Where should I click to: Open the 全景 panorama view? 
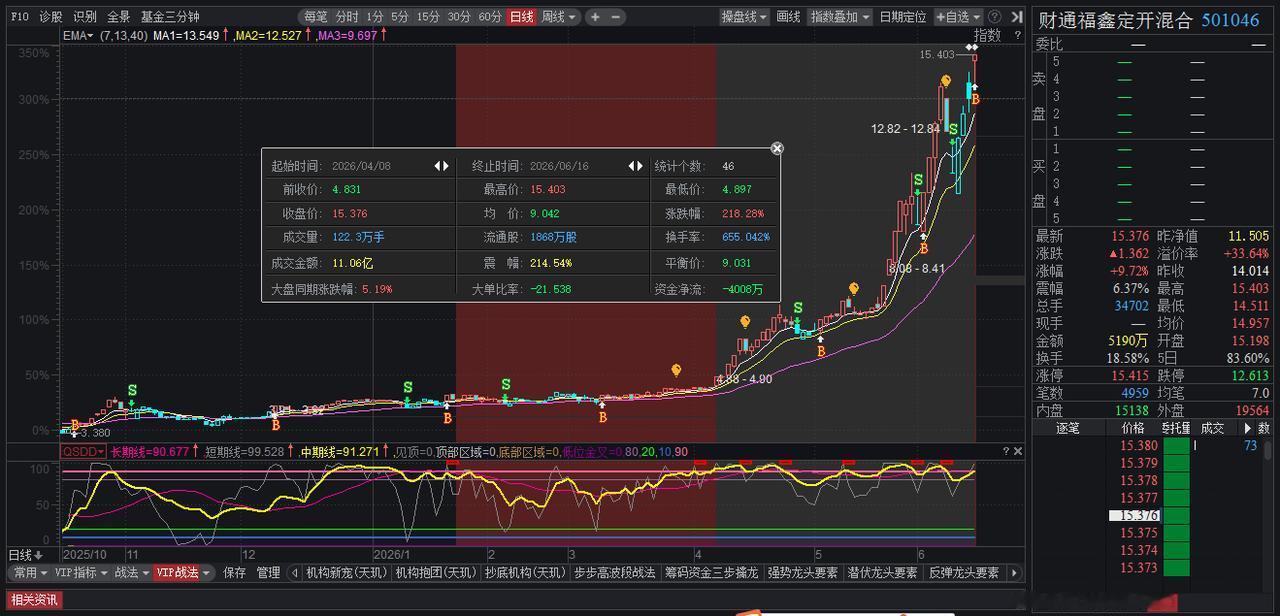(x=118, y=17)
